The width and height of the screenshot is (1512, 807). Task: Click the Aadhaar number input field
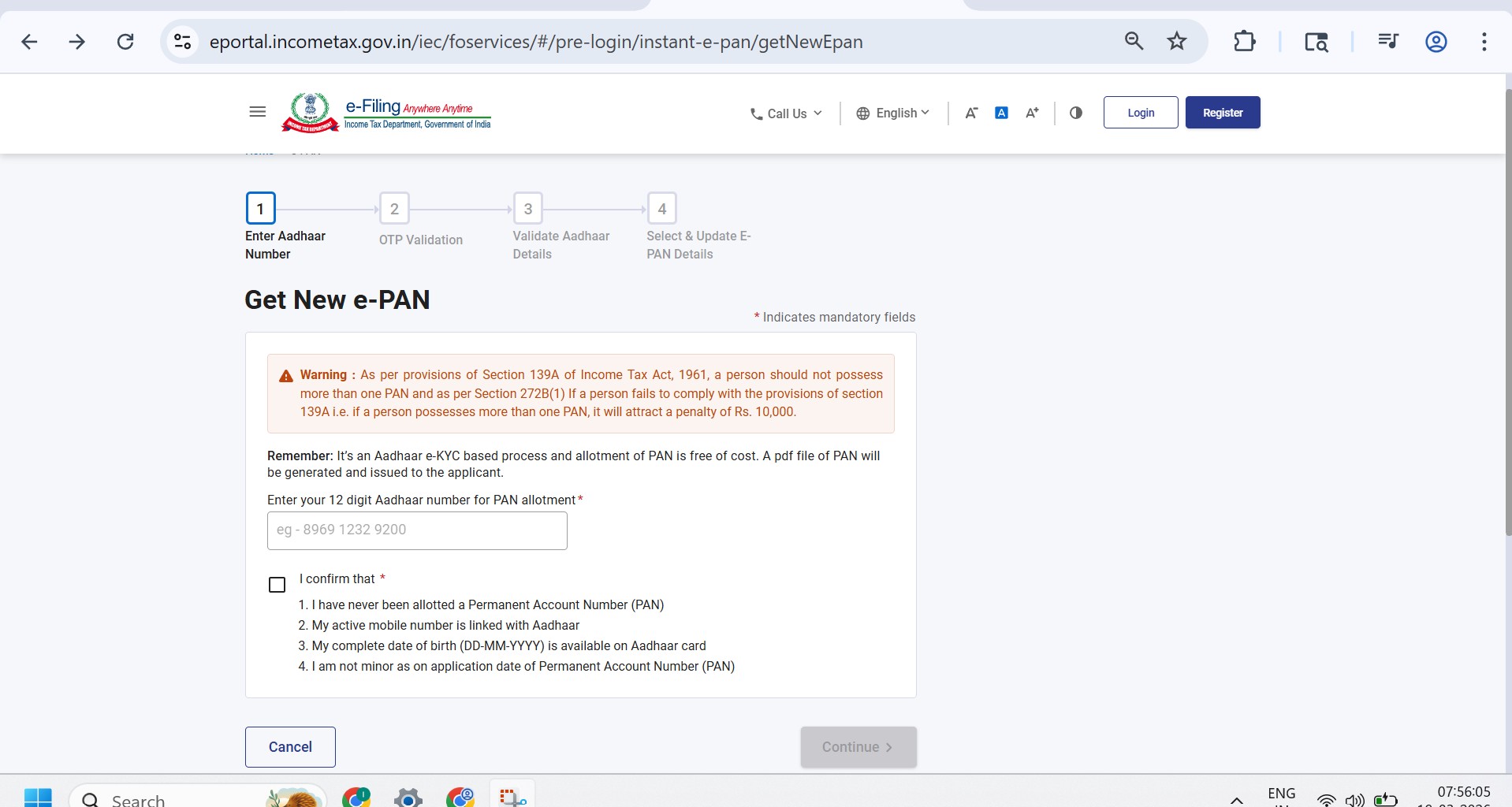(417, 530)
